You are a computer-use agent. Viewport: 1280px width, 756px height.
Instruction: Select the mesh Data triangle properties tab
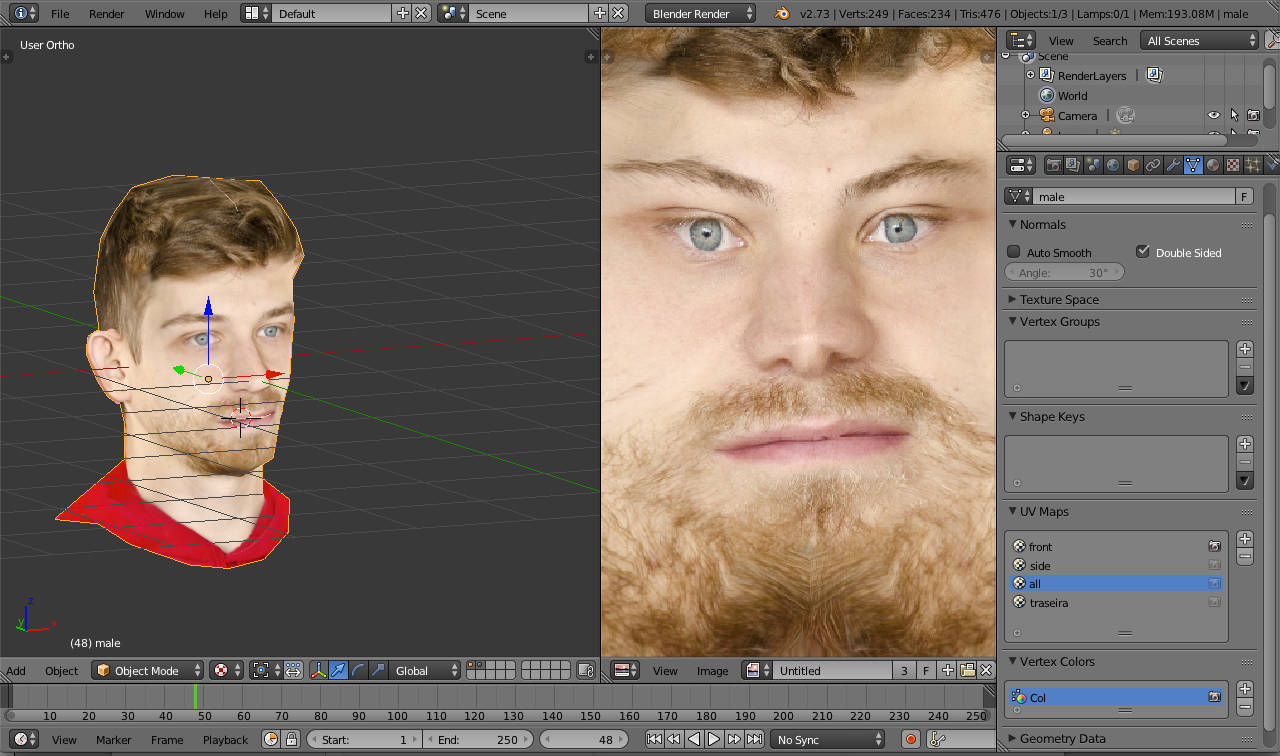pos(1193,165)
